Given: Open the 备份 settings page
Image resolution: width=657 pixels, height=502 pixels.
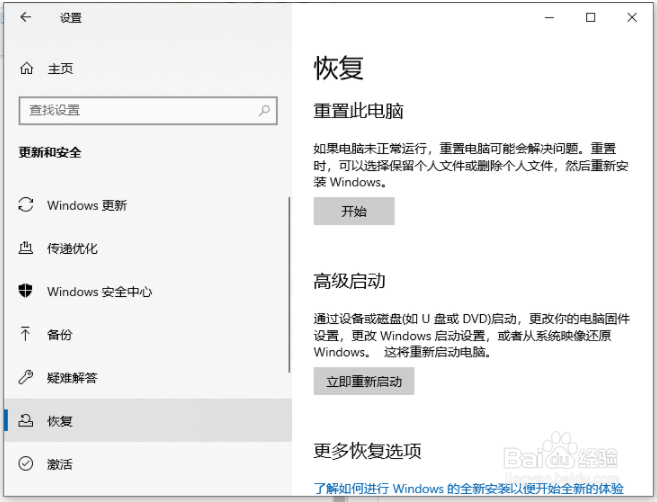Looking at the screenshot, I should [x=148, y=334].
